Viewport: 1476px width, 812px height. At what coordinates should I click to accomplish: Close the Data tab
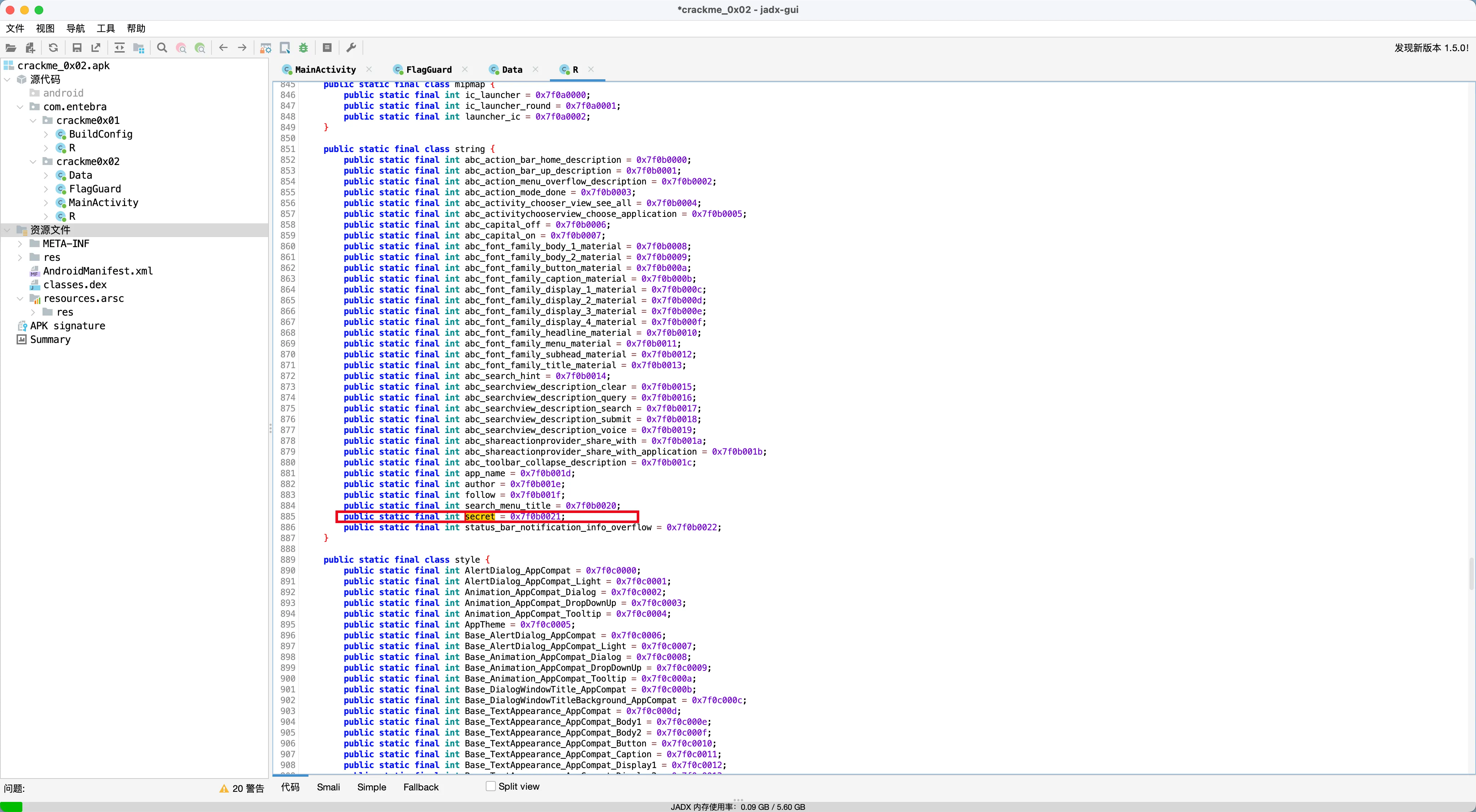pos(535,69)
